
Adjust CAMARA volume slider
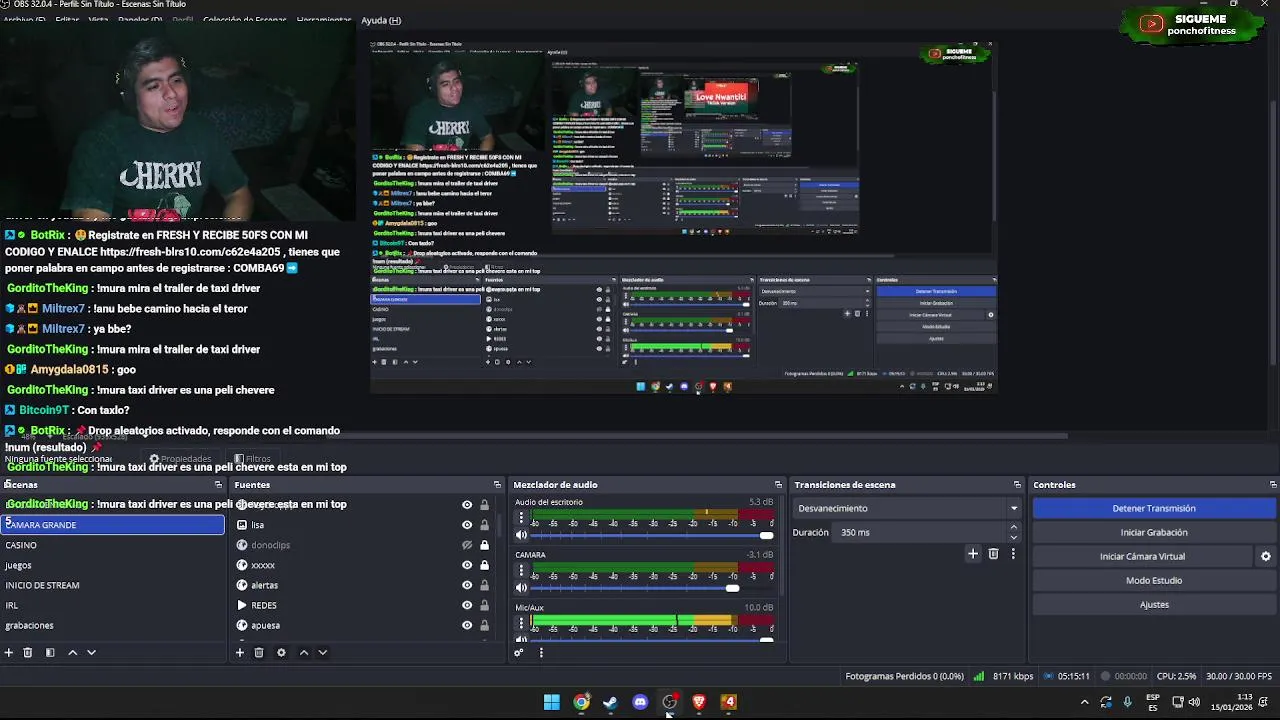652,588
